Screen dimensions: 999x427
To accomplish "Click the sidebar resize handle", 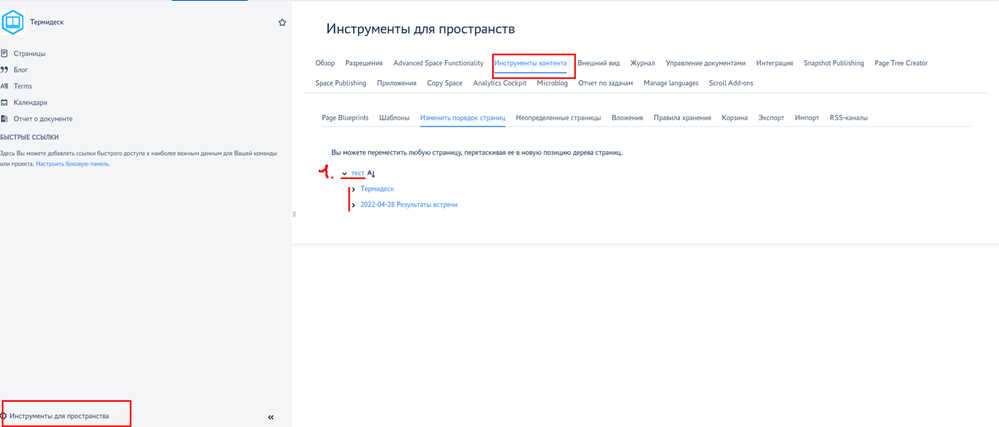I will pyautogui.click(x=294, y=214).
